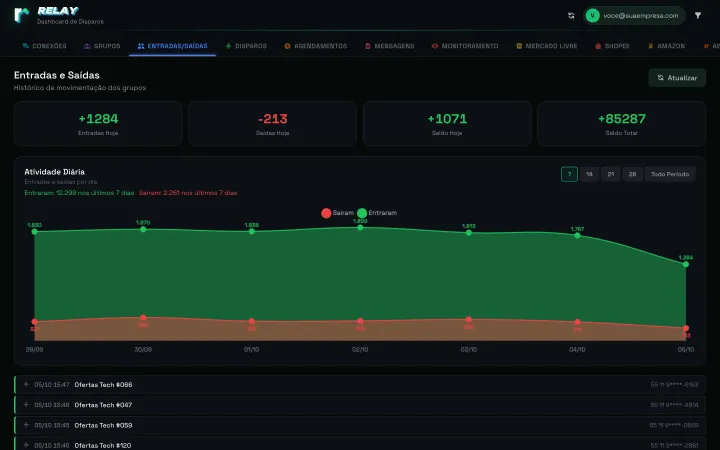Image resolution: width=720 pixels, height=450 pixels.
Task: Click the +1284 Entradas Hoje card
Action: 98,124
